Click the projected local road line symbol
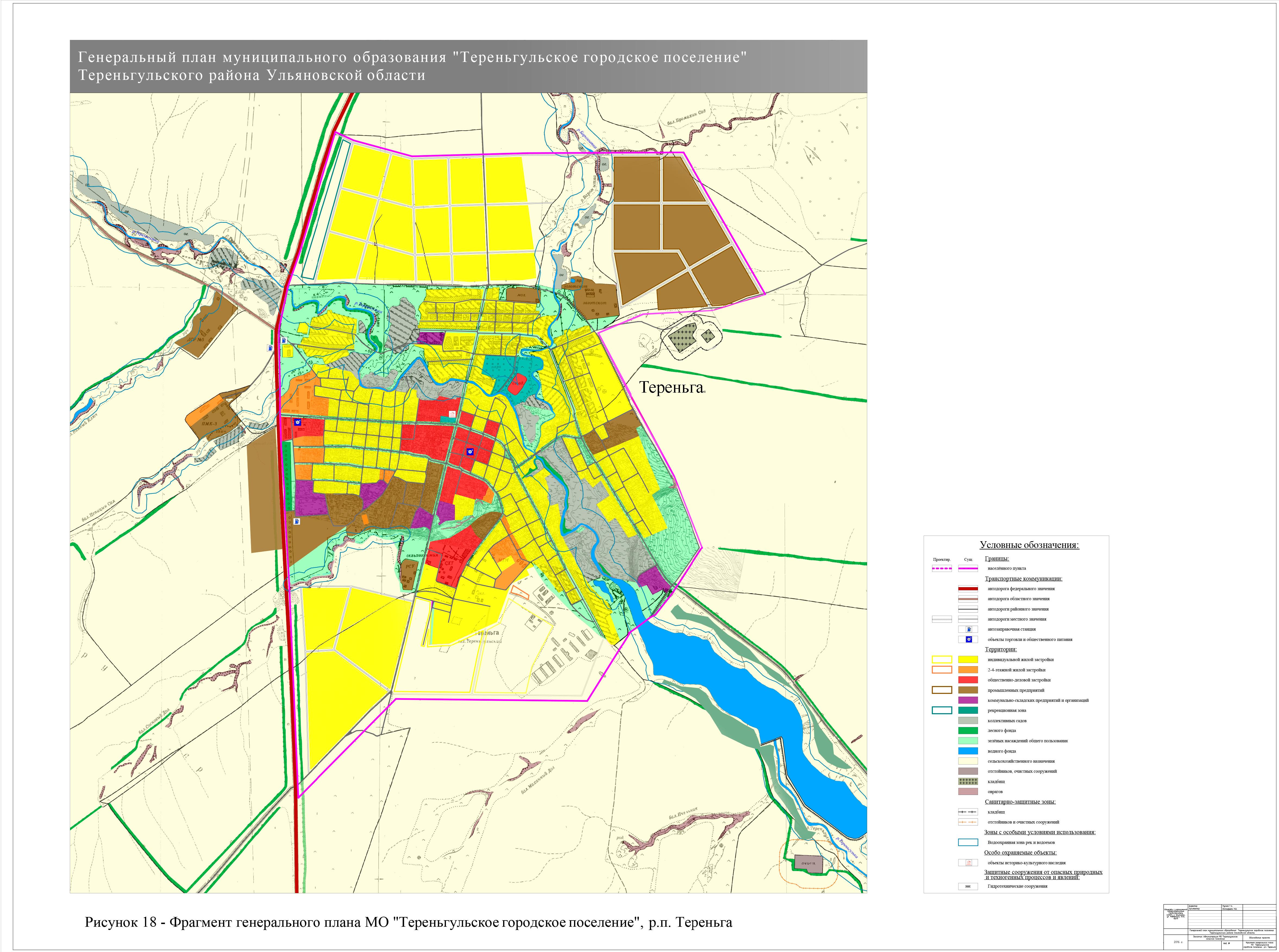Screen dimensions: 1279x952 click(x=941, y=619)
